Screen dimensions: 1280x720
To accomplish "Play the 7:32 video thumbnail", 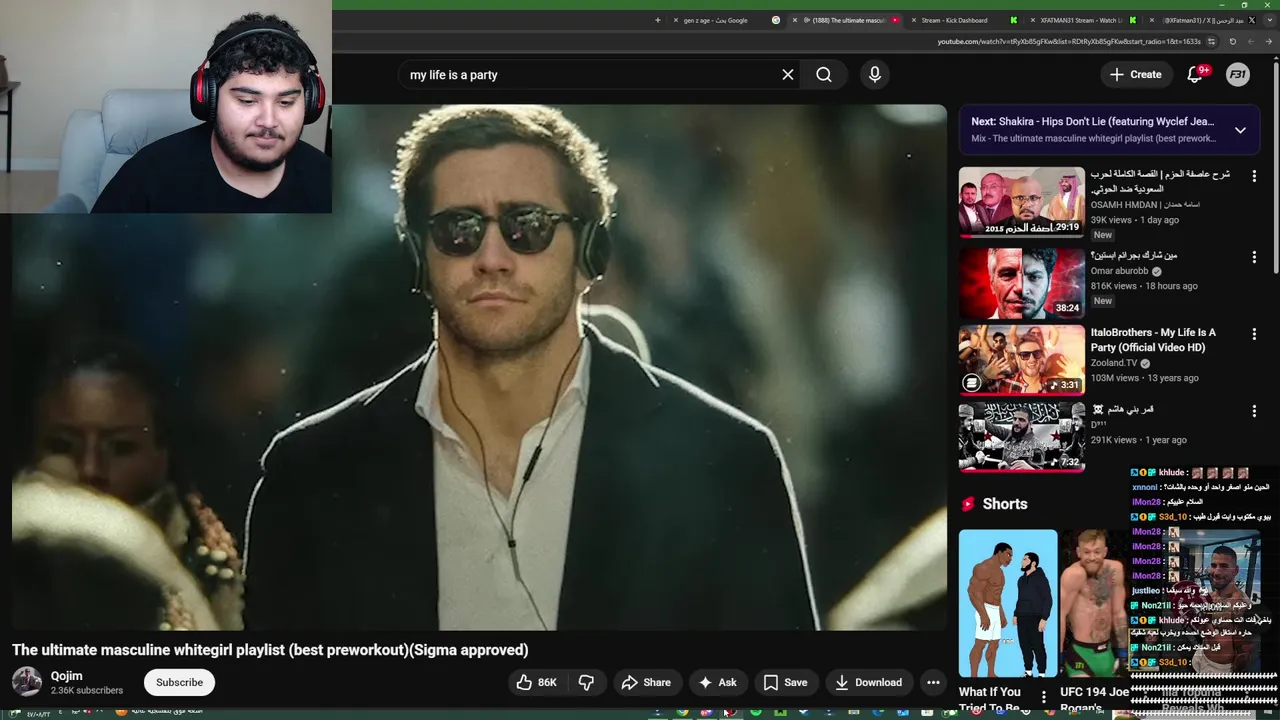I will click(1021, 435).
